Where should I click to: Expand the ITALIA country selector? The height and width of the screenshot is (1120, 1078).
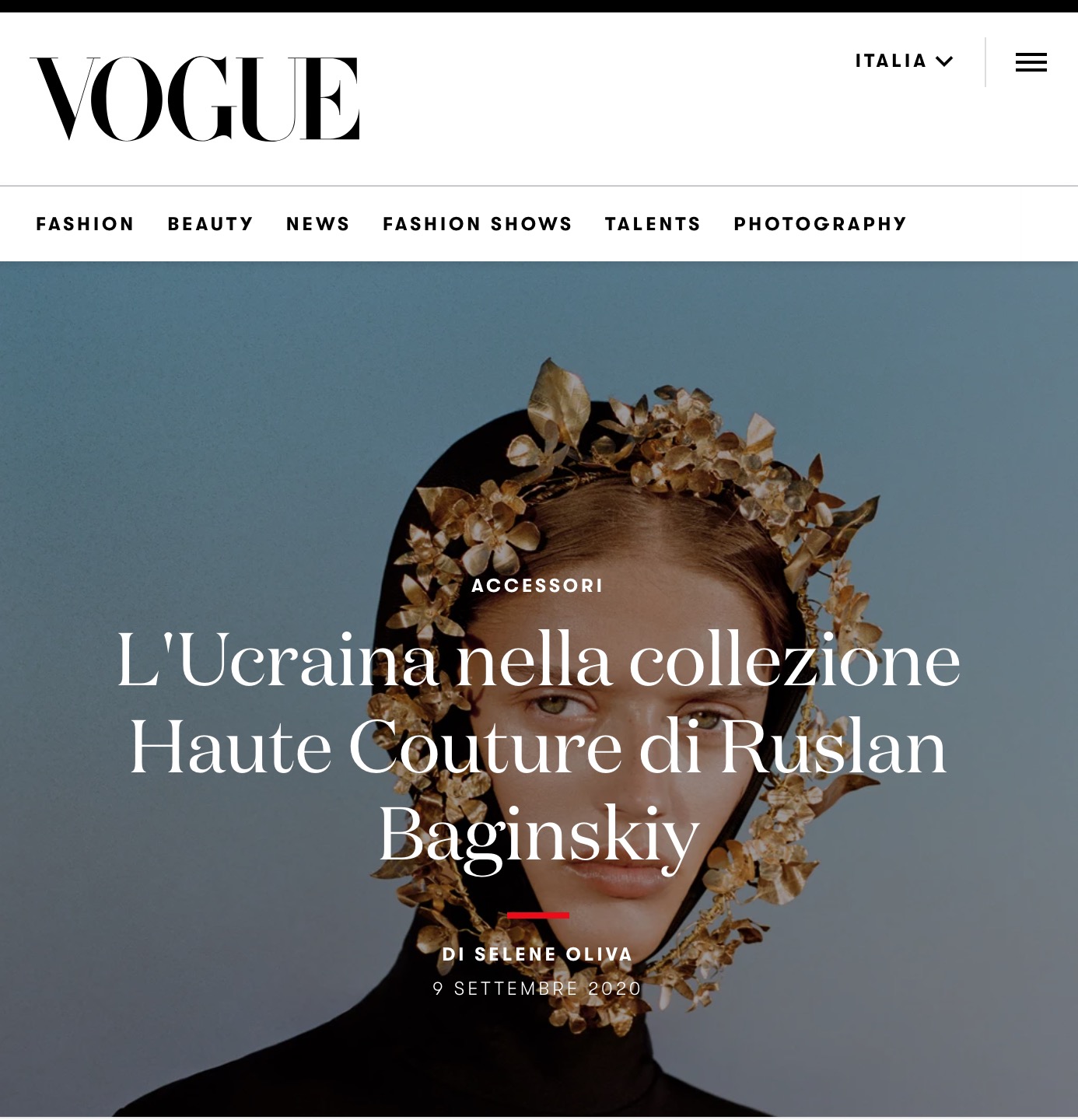coord(905,61)
